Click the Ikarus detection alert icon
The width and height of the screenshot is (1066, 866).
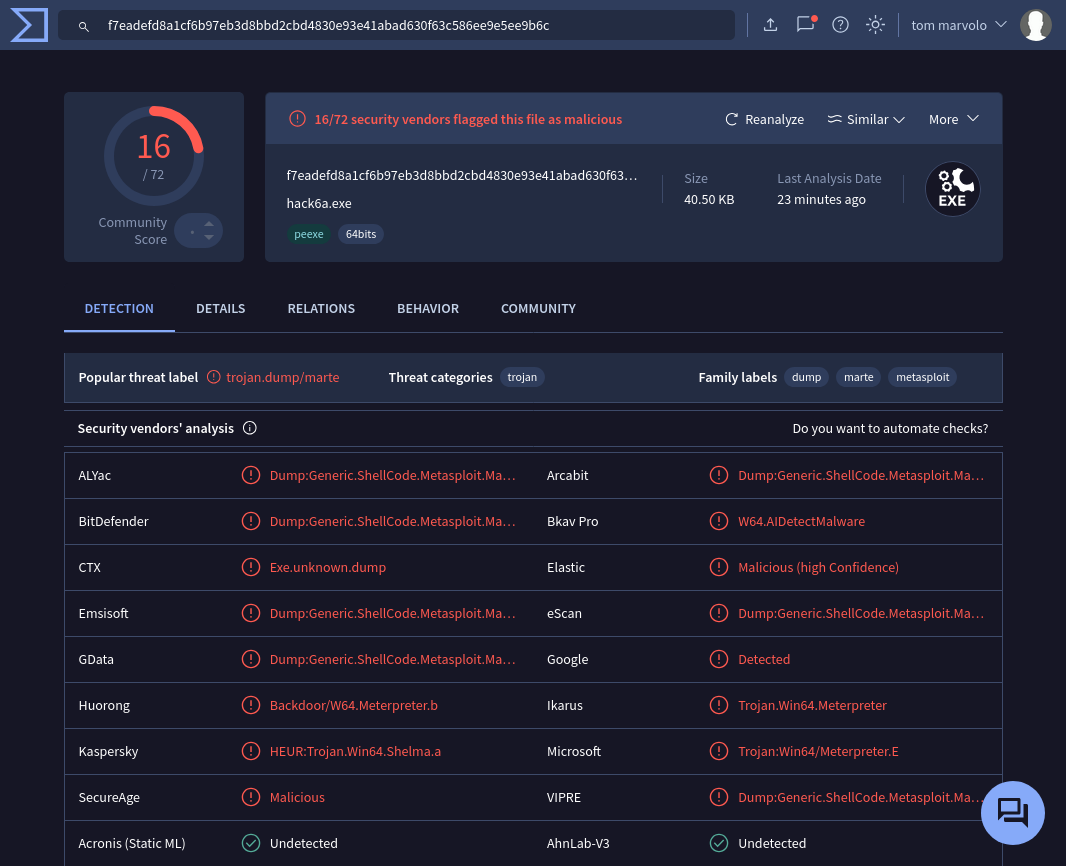click(x=719, y=705)
